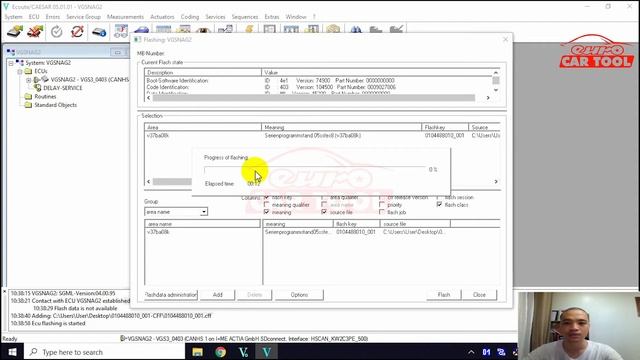Click the ECUs folder icon in tree

(28, 71)
